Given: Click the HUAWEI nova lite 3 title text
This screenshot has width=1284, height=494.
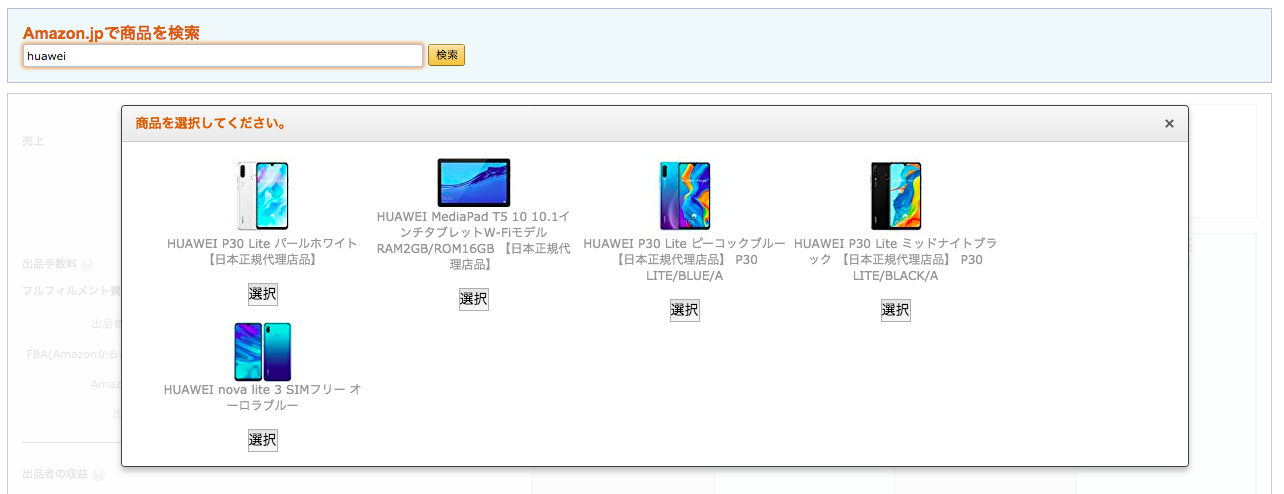Looking at the screenshot, I should pyautogui.click(x=263, y=397).
